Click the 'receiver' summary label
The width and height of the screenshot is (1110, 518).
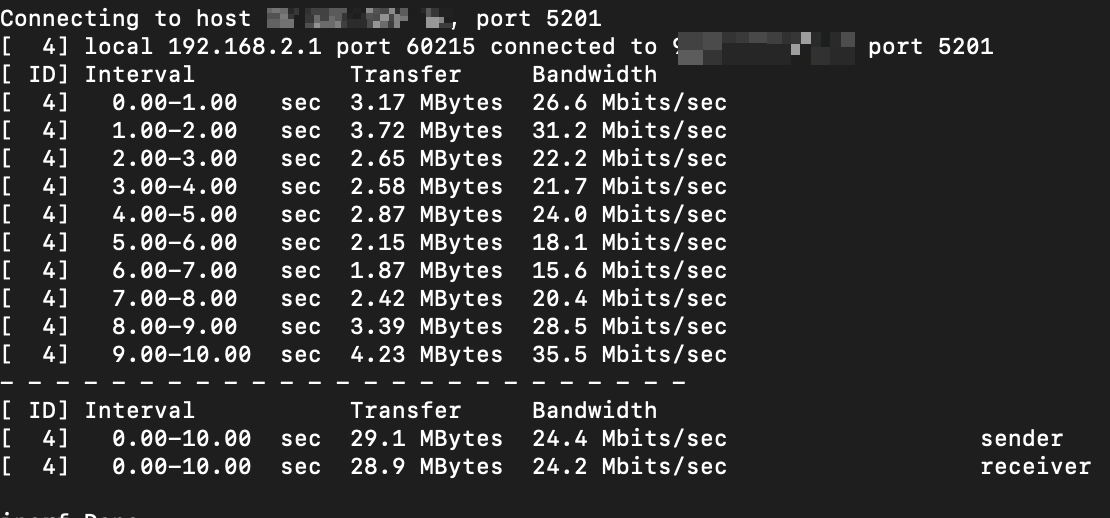click(1036, 467)
